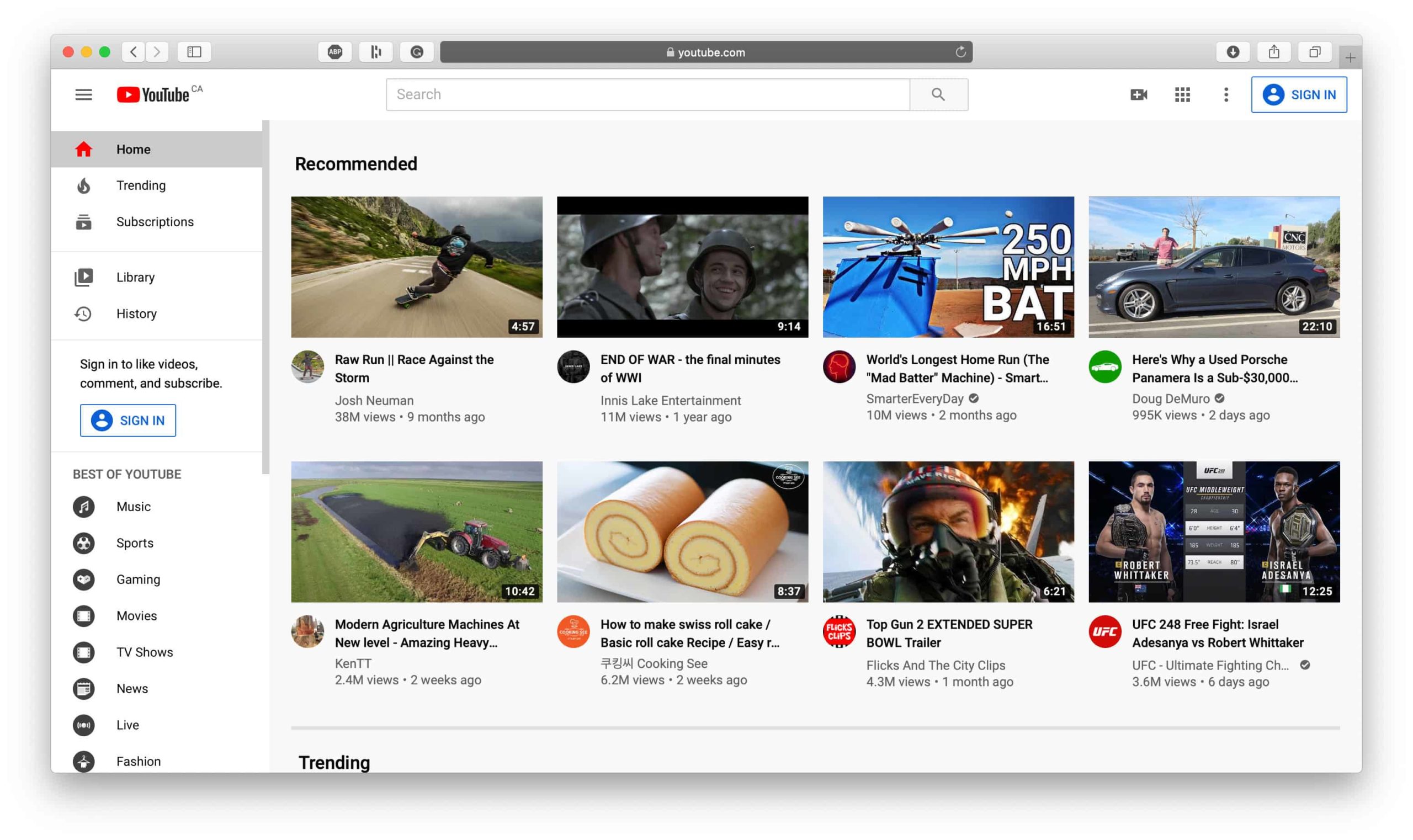This screenshot has height=840, width=1413.
Task: Click the Doug DeMuro green car avatar
Action: click(x=1104, y=367)
